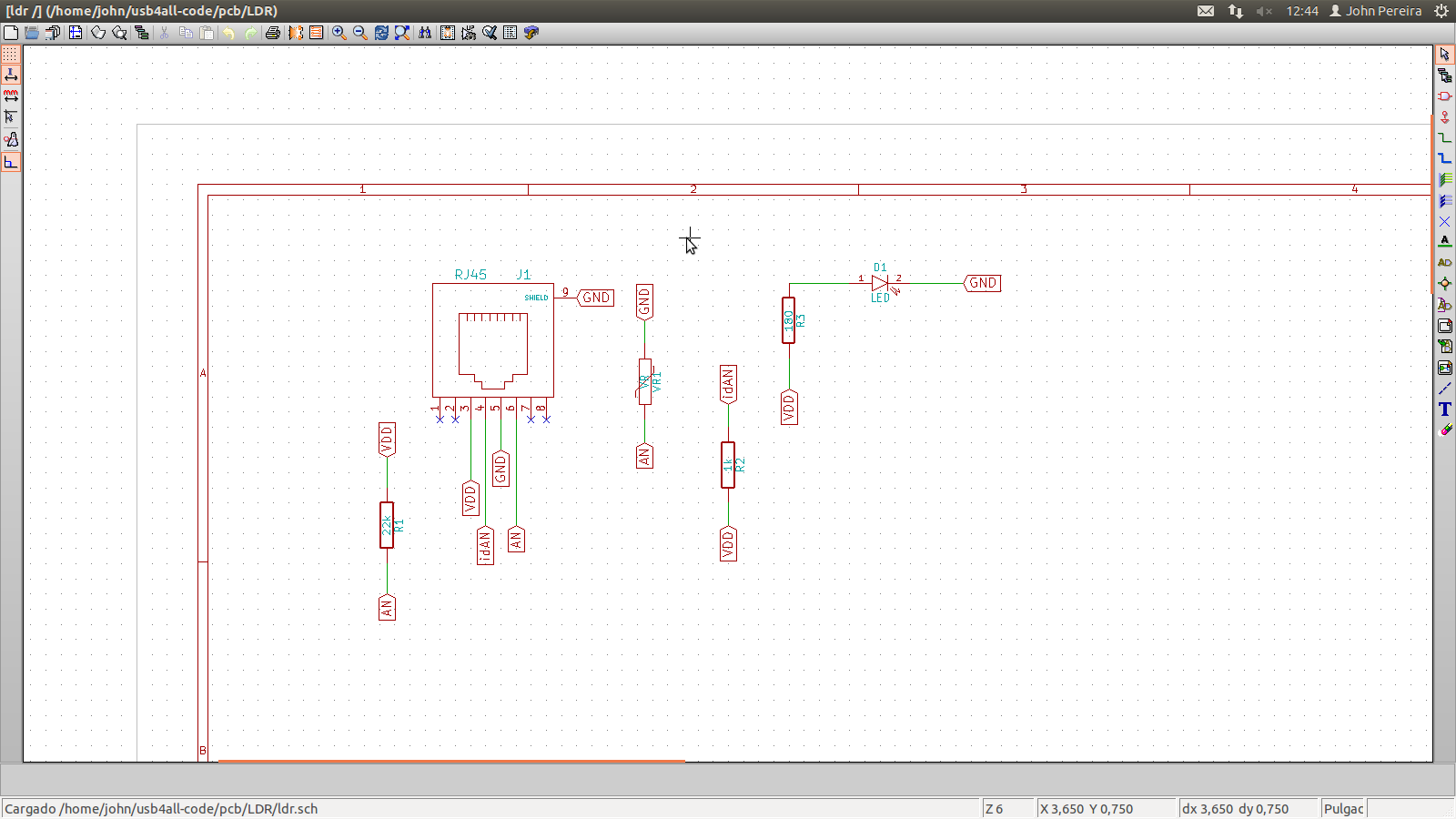Select the Place text tool

point(1445,409)
